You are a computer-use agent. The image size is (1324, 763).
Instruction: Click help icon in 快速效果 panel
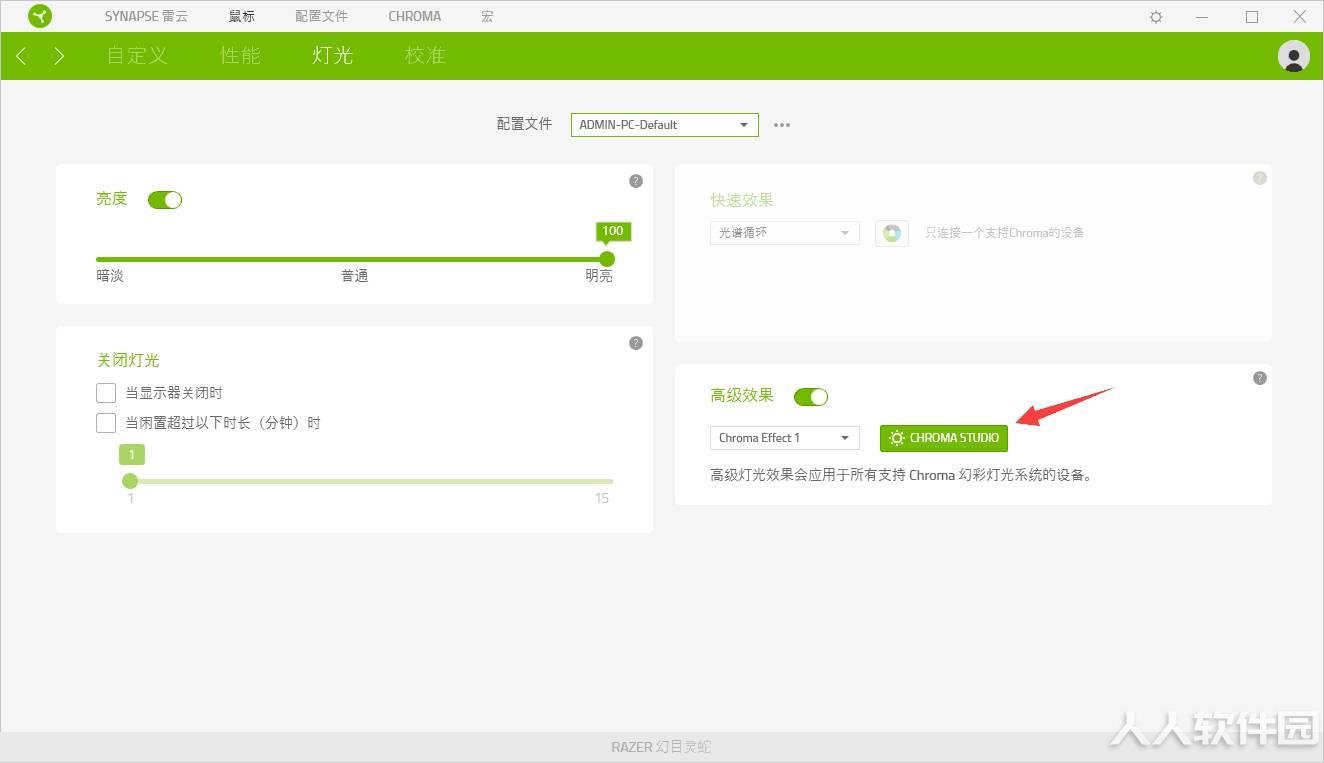[1260, 178]
